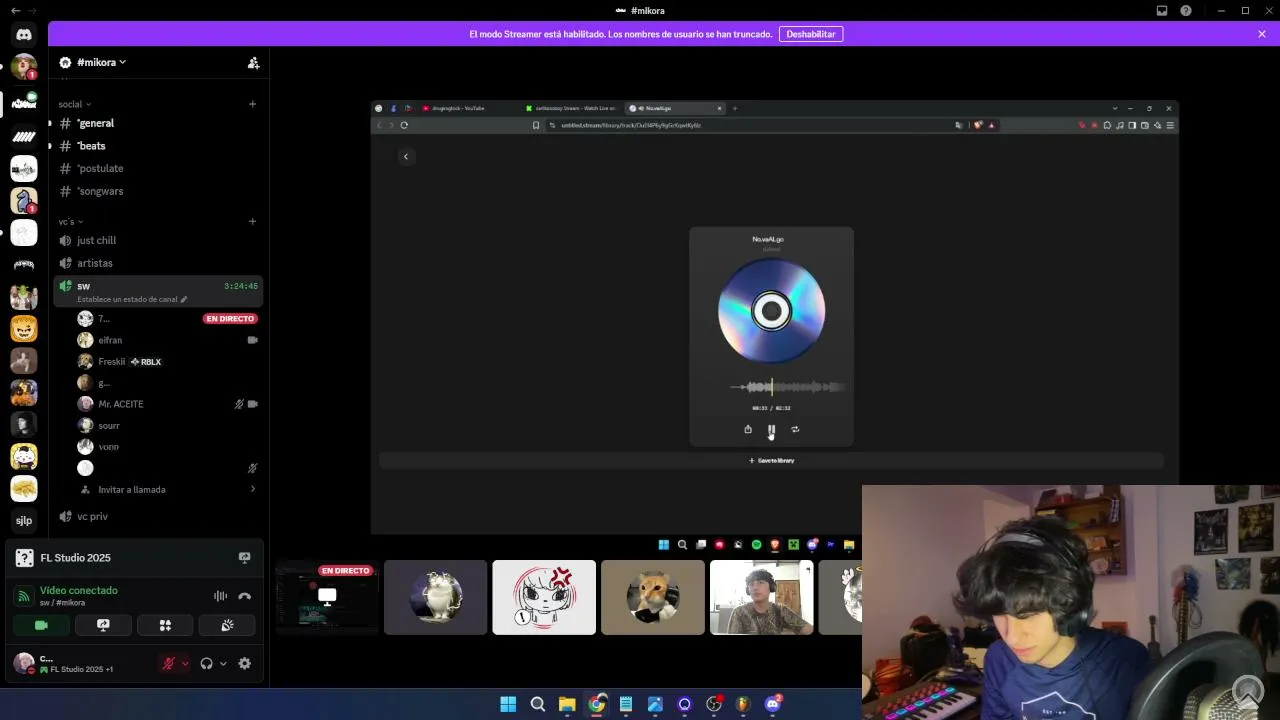Screen dimensions: 1280x720
Task: Pause the track in streamed player
Action: [x=771, y=430]
